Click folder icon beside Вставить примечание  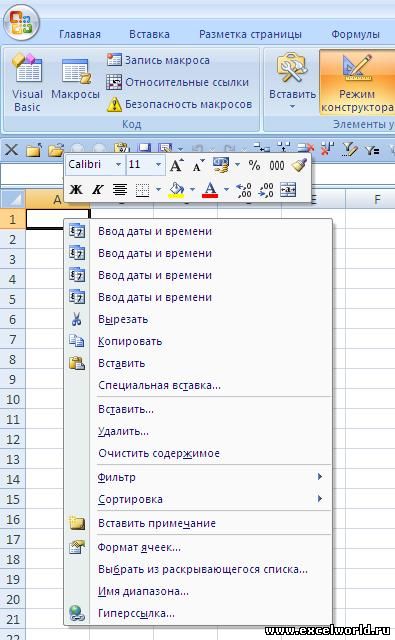pos(77,523)
